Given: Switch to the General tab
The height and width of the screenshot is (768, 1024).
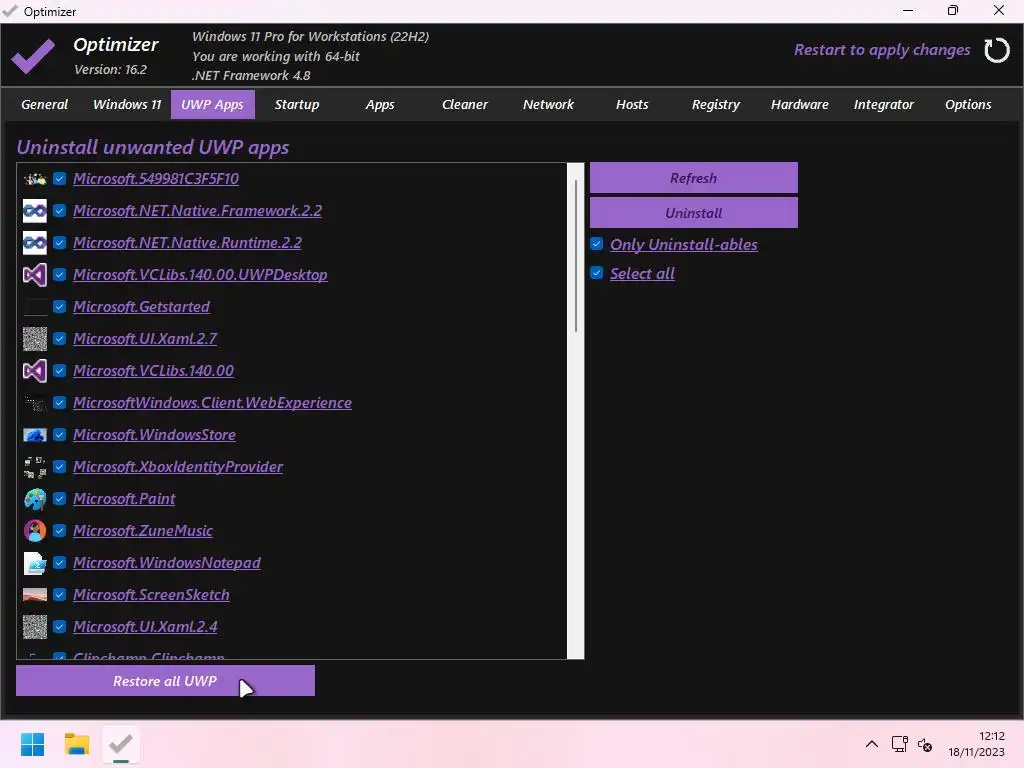Looking at the screenshot, I should coord(44,104).
